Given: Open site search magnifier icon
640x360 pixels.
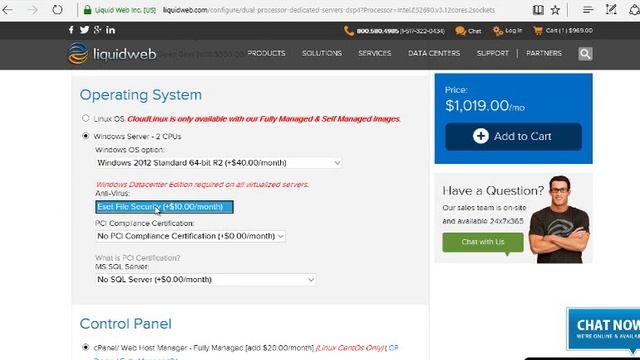Looking at the screenshot, I should [x=585, y=53].
